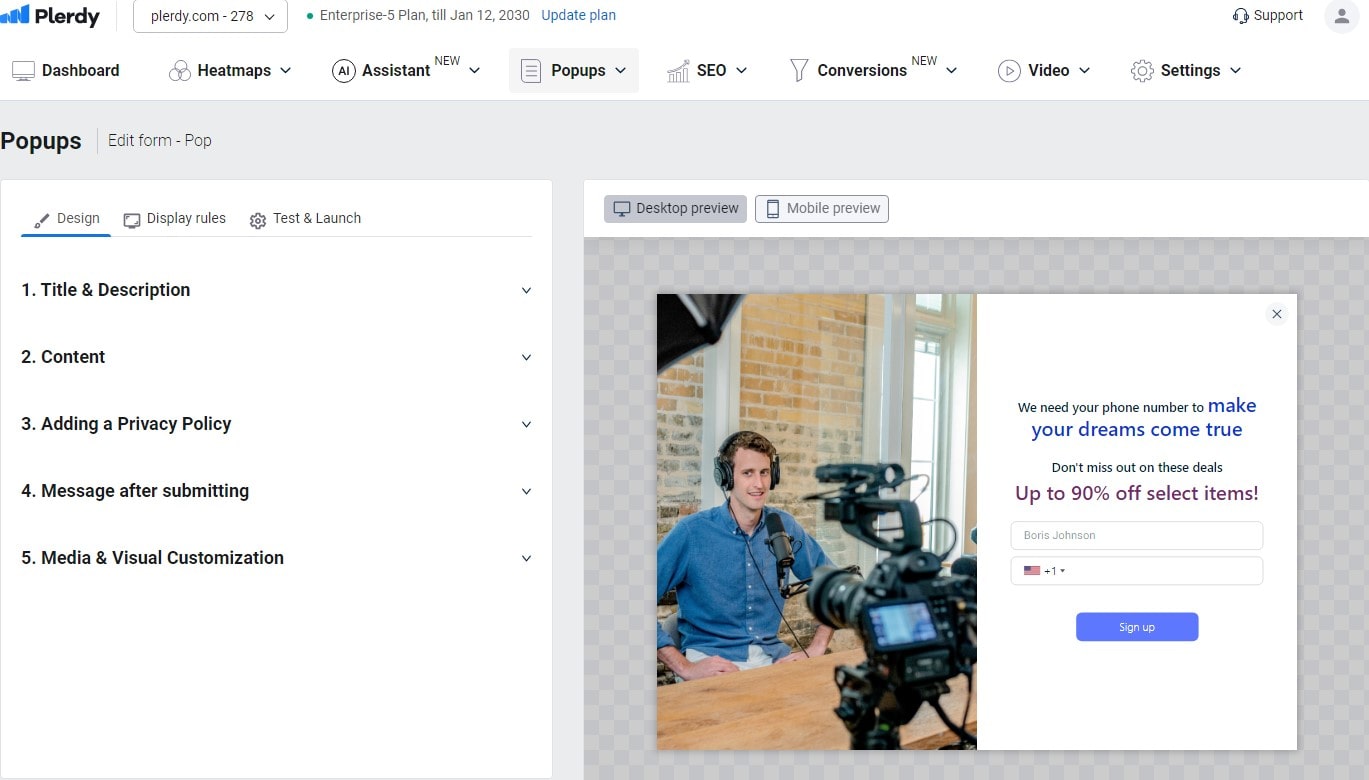
Task: Select the Heatmaps icon
Action: coord(181,70)
